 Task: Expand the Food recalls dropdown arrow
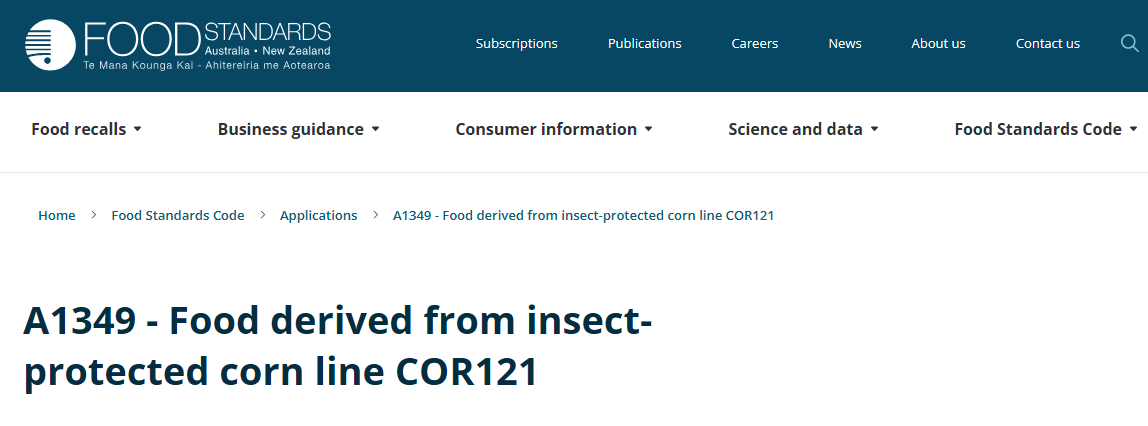point(138,129)
